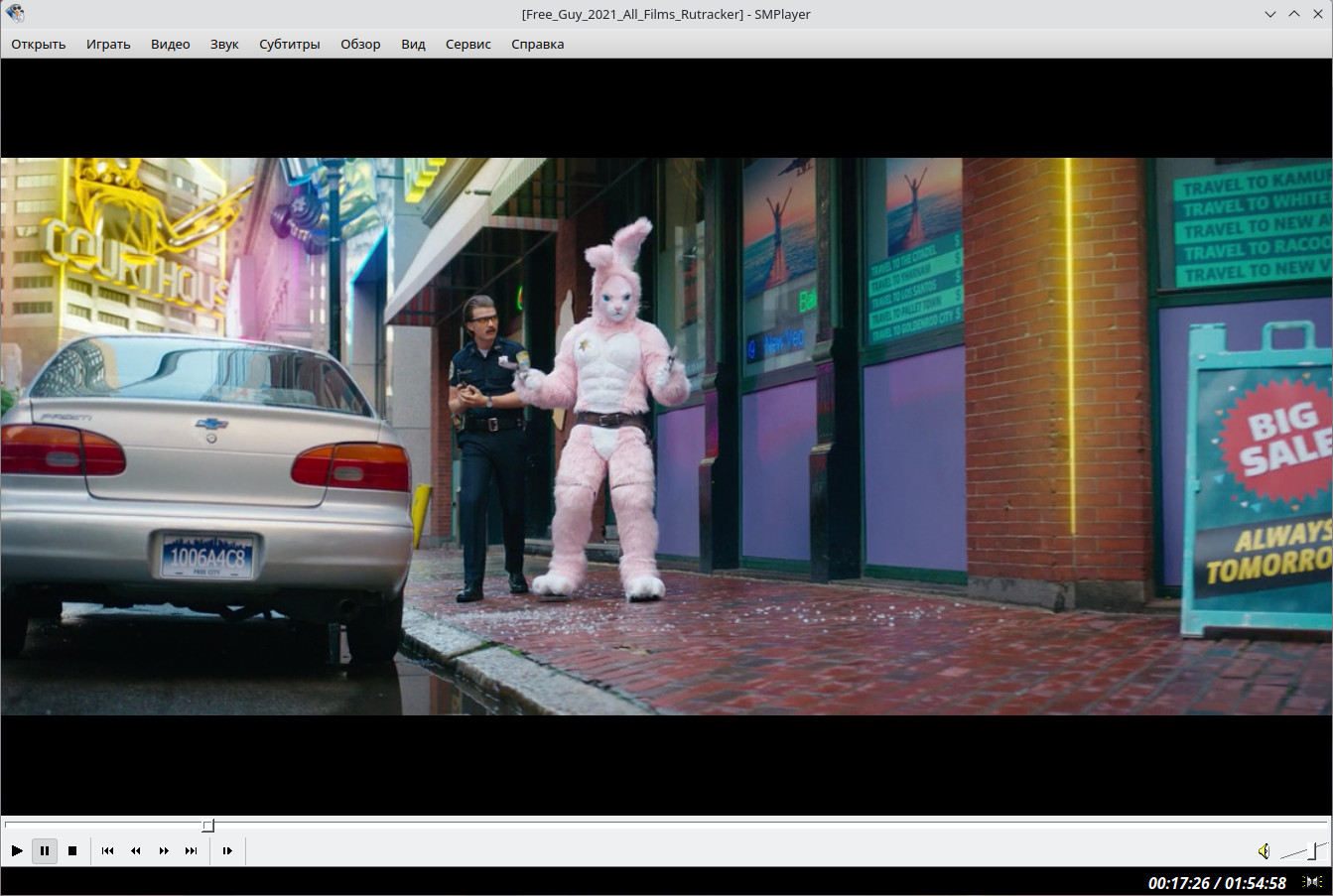This screenshot has width=1333, height=896.
Task: Open the Открыть menu
Action: (x=39, y=44)
